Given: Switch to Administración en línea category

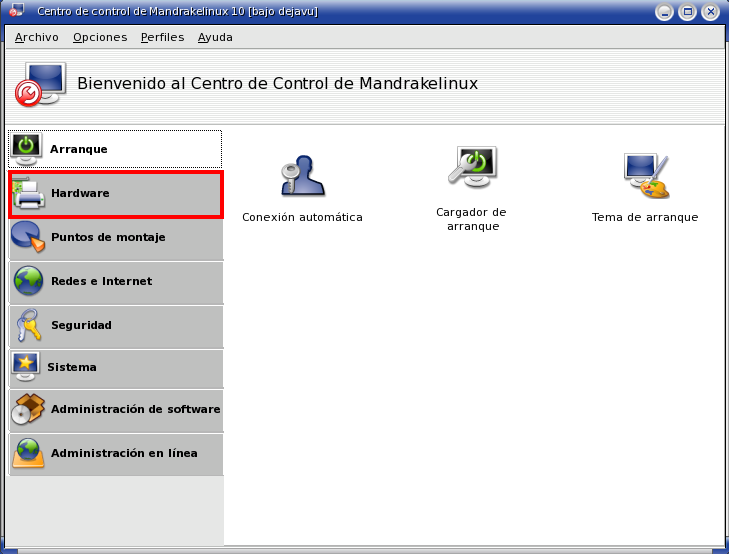Looking at the screenshot, I should pyautogui.click(x=116, y=454).
